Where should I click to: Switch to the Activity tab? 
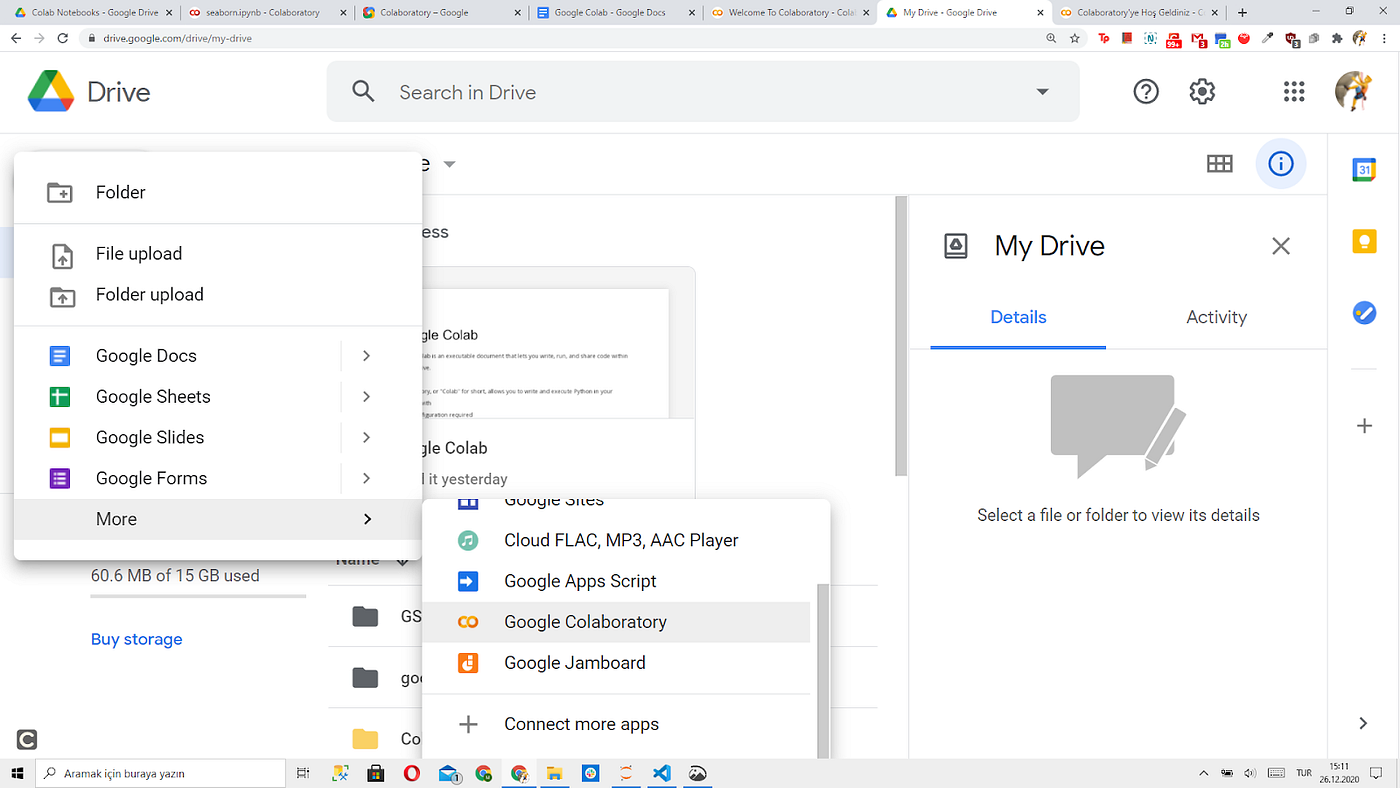point(1216,317)
